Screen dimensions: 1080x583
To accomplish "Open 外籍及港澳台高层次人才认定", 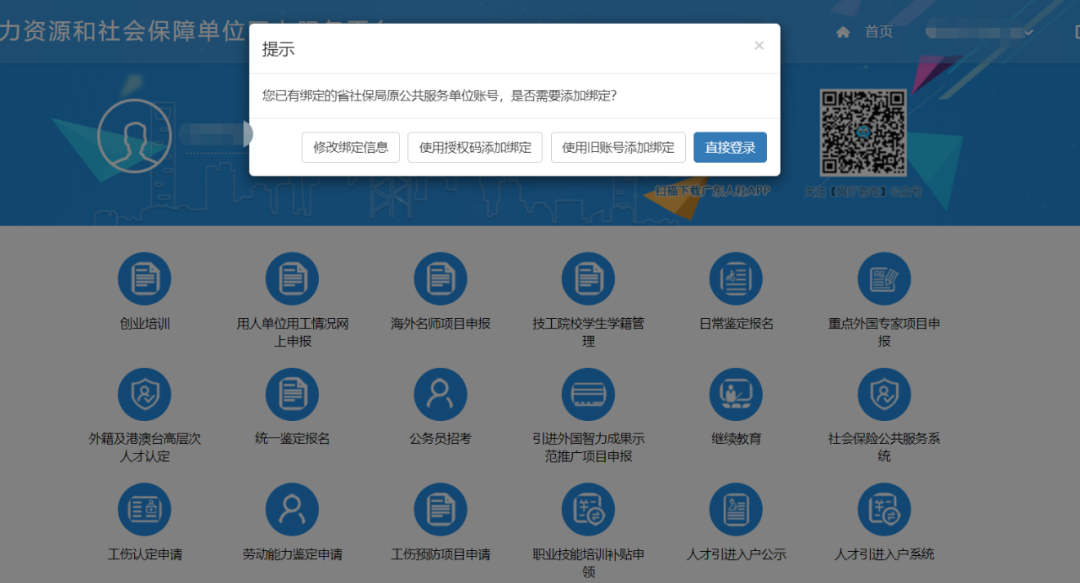I will coord(144,394).
